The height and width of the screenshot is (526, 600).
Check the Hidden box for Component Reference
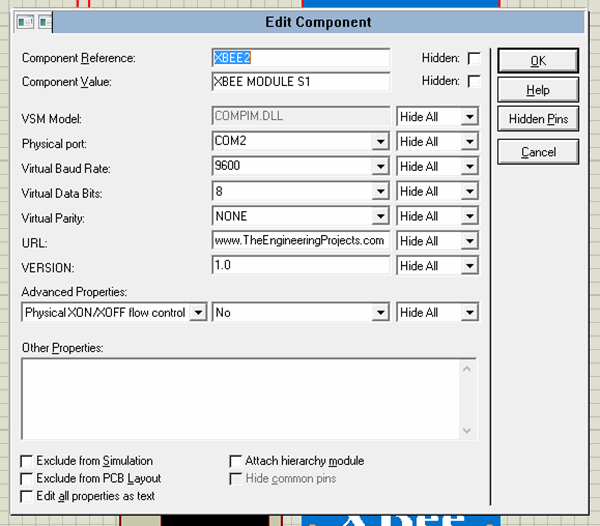[474, 59]
